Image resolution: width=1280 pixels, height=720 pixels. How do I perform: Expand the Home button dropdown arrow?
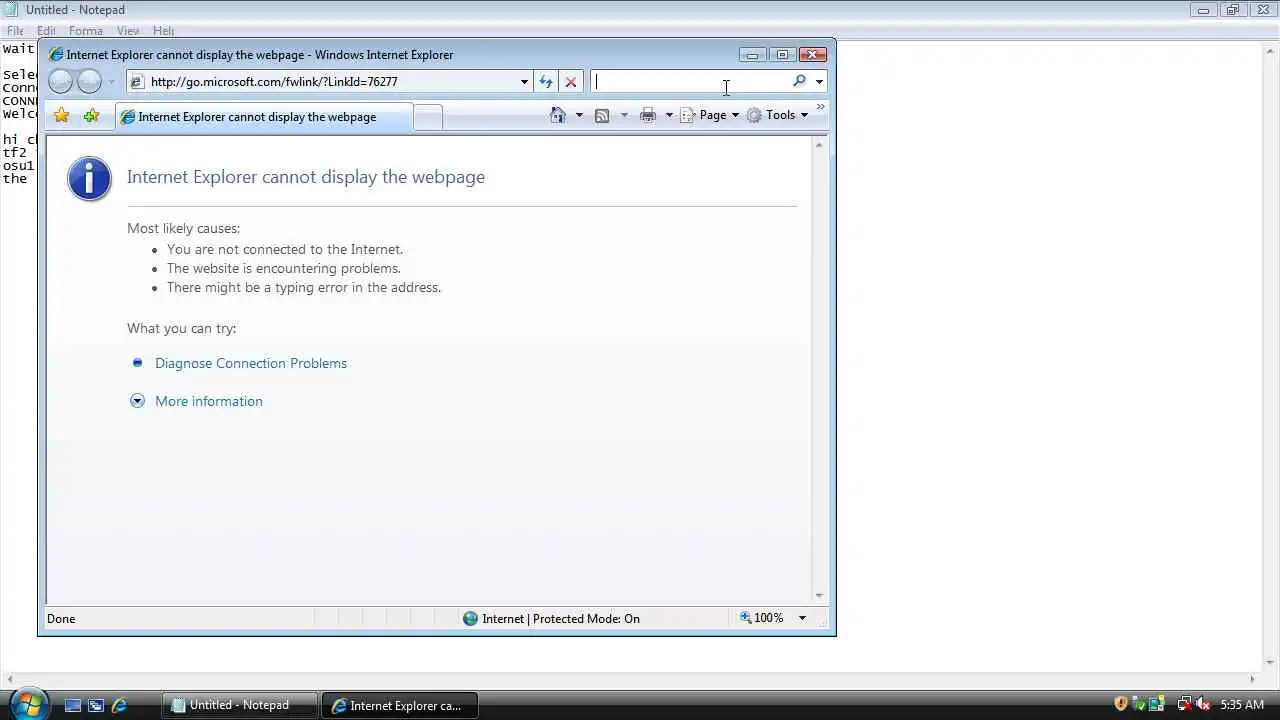pos(579,115)
